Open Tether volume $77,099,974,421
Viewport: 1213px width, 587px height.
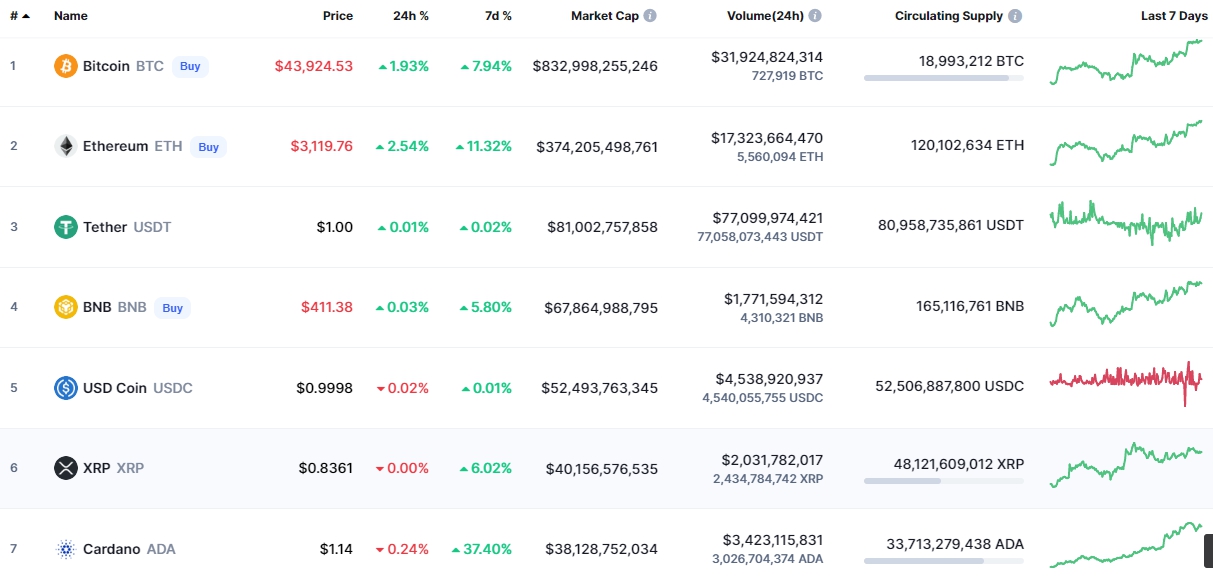(768, 217)
